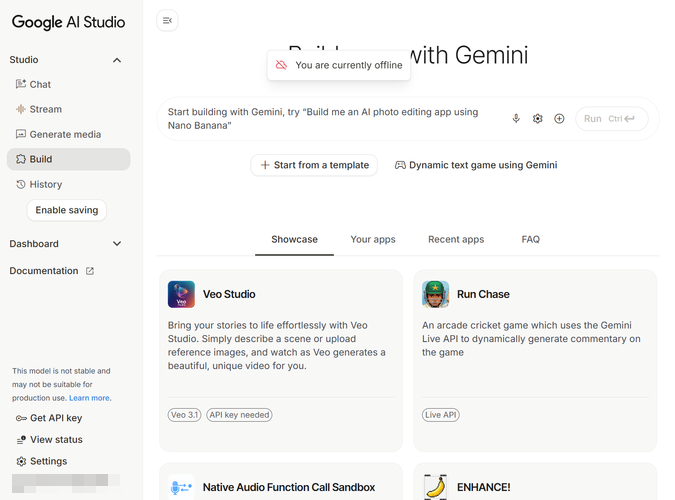Image resolution: width=675 pixels, height=500 pixels.
Task: Click Start from a template button
Action: tap(314, 165)
